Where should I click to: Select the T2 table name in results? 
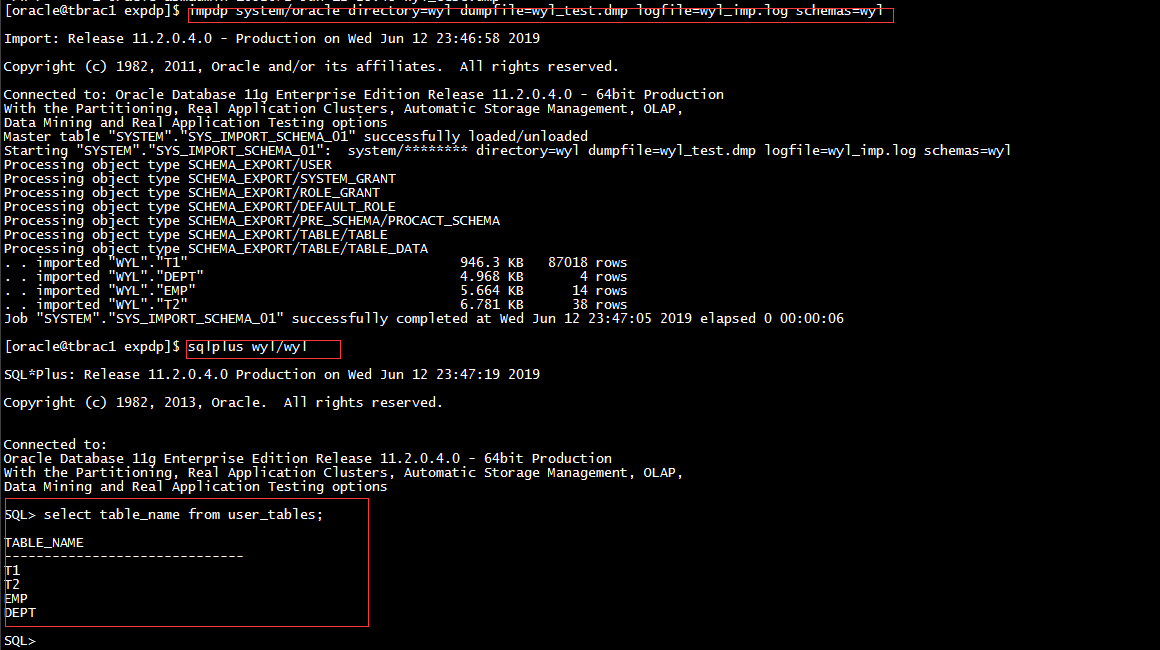point(12,584)
